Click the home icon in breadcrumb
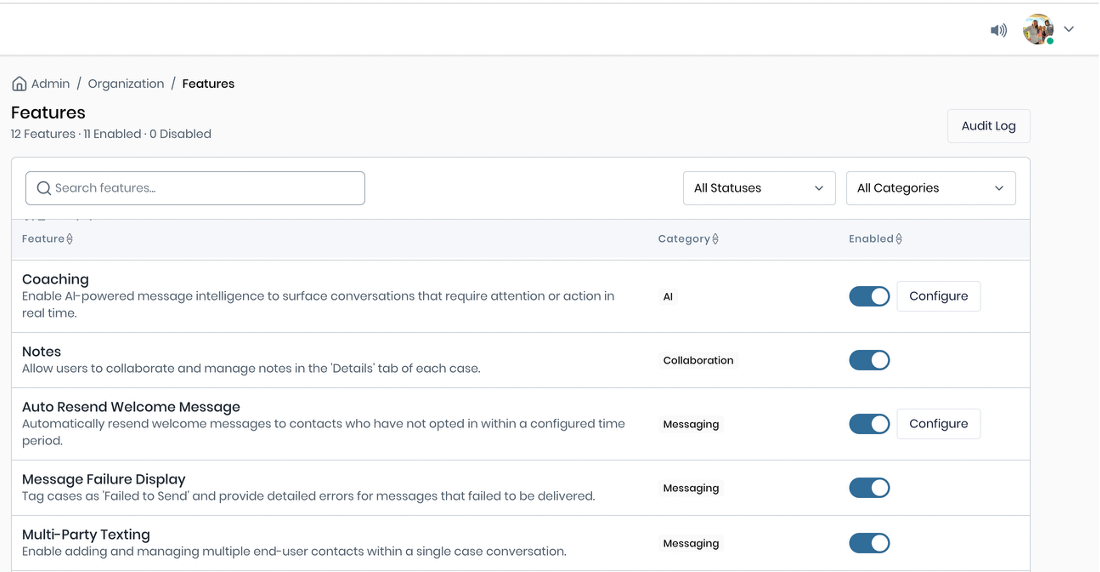This screenshot has height=572, width=1100. click(x=19, y=84)
